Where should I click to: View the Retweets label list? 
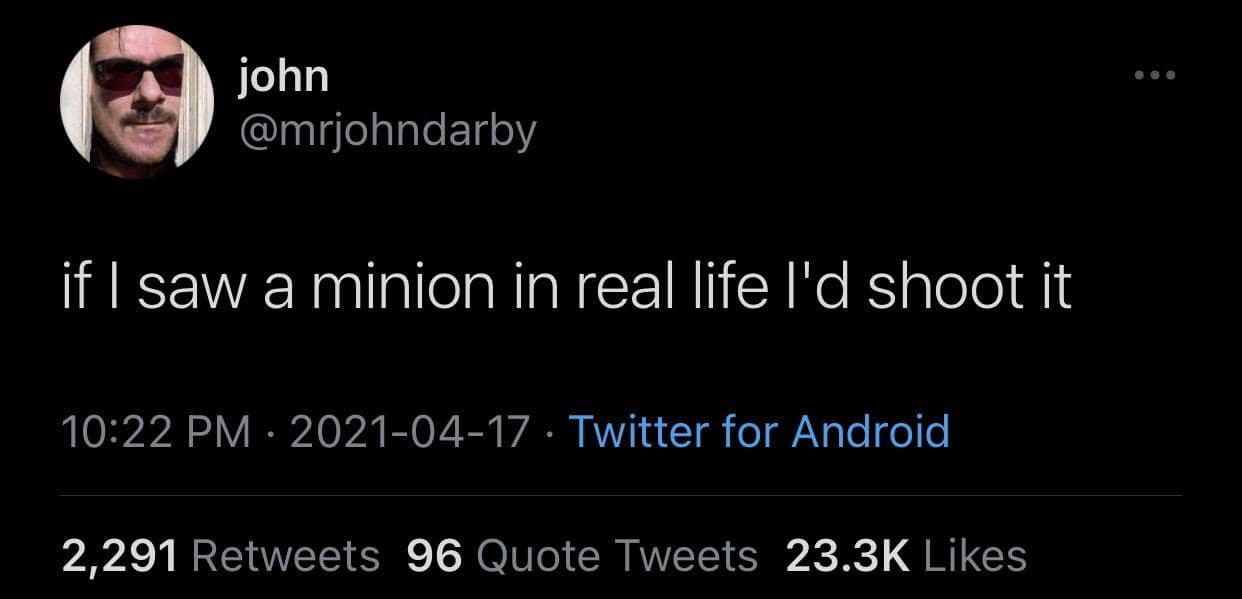(284, 556)
